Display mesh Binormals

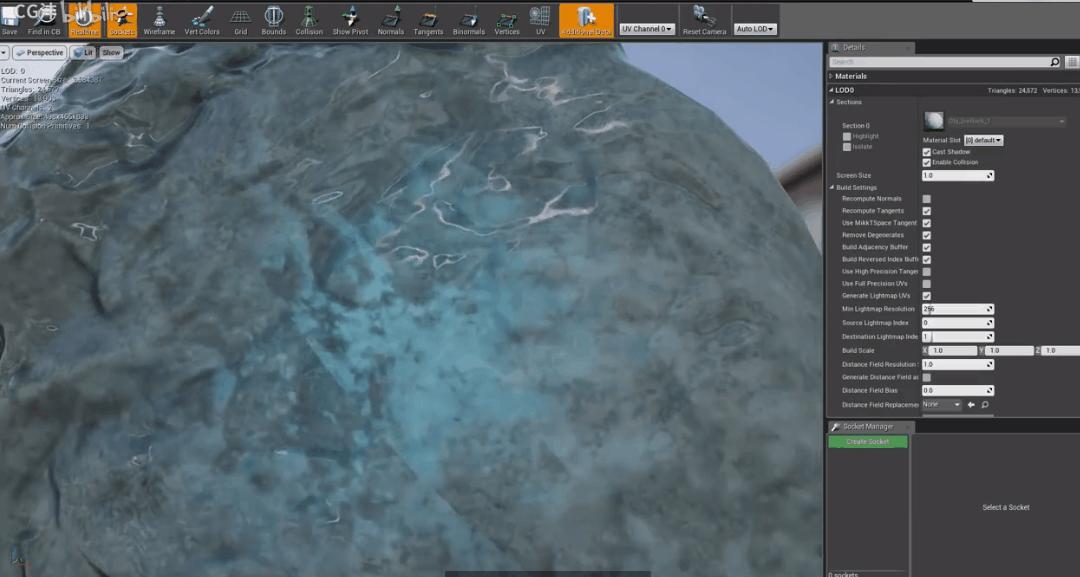click(x=468, y=20)
